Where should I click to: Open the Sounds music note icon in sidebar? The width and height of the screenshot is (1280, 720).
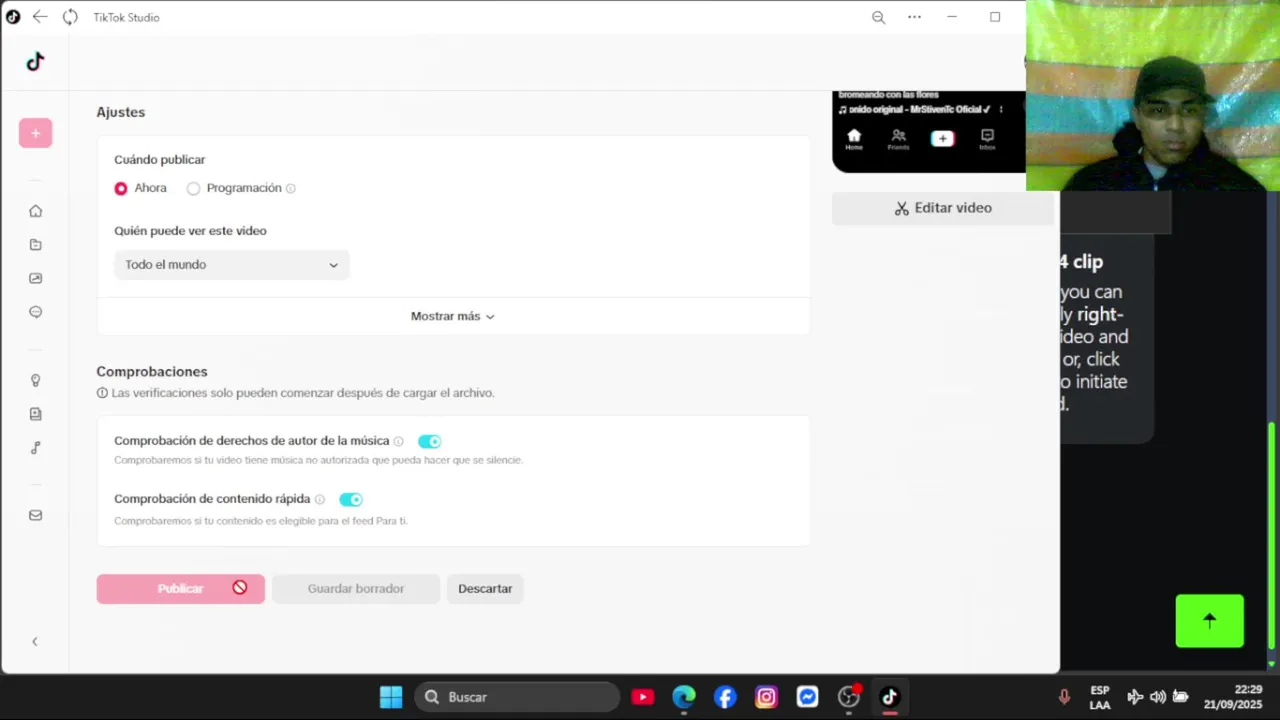coord(35,448)
